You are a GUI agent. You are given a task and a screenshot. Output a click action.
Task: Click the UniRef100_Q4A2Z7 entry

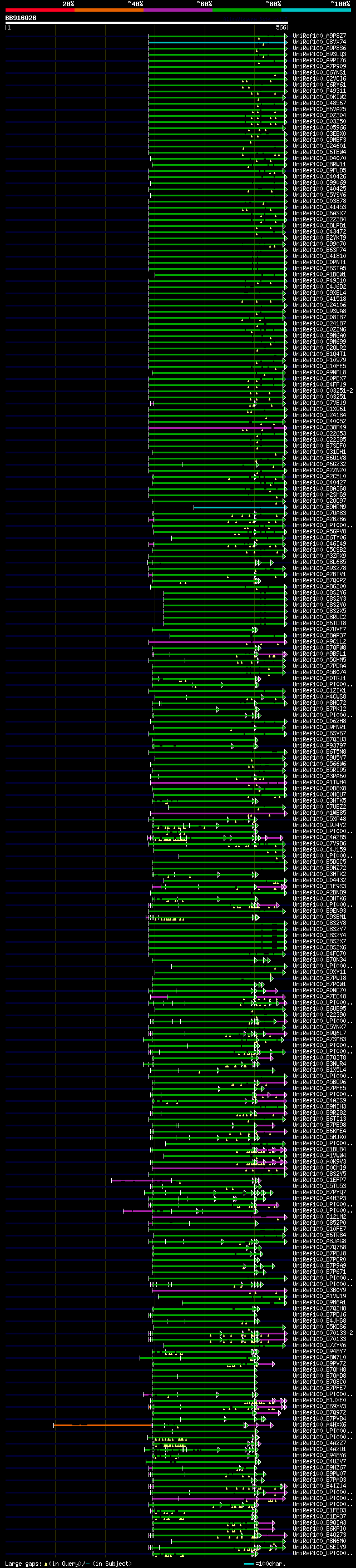pyautogui.click(x=319, y=1443)
